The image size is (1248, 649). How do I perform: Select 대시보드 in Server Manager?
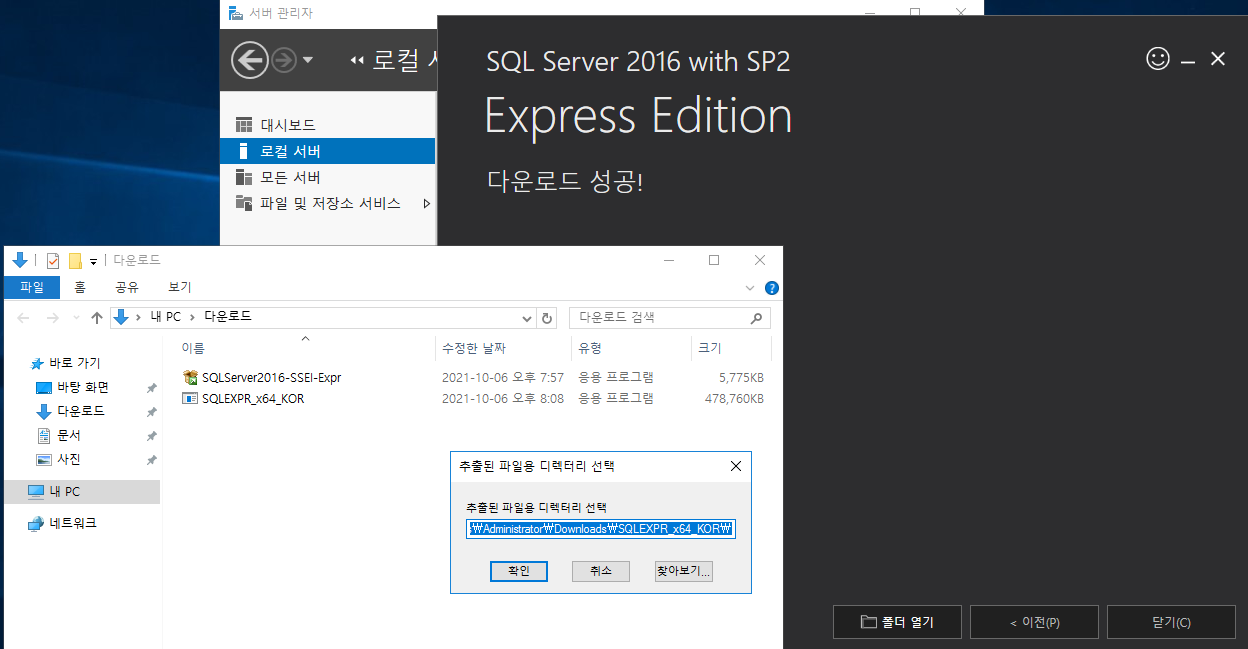click(x=288, y=125)
